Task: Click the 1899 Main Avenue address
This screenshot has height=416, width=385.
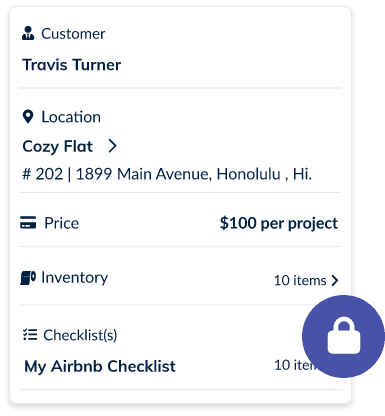Action: pos(167,174)
